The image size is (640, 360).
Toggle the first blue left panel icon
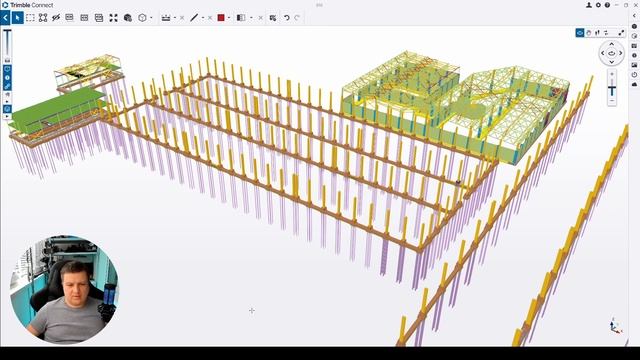(7, 69)
